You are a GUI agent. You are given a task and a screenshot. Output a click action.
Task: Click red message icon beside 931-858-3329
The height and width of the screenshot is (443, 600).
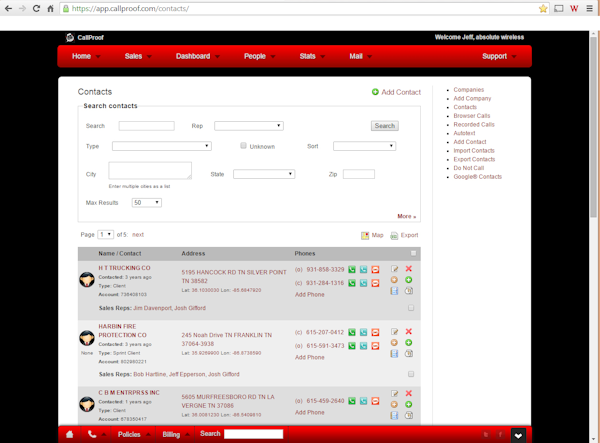[x=375, y=270]
